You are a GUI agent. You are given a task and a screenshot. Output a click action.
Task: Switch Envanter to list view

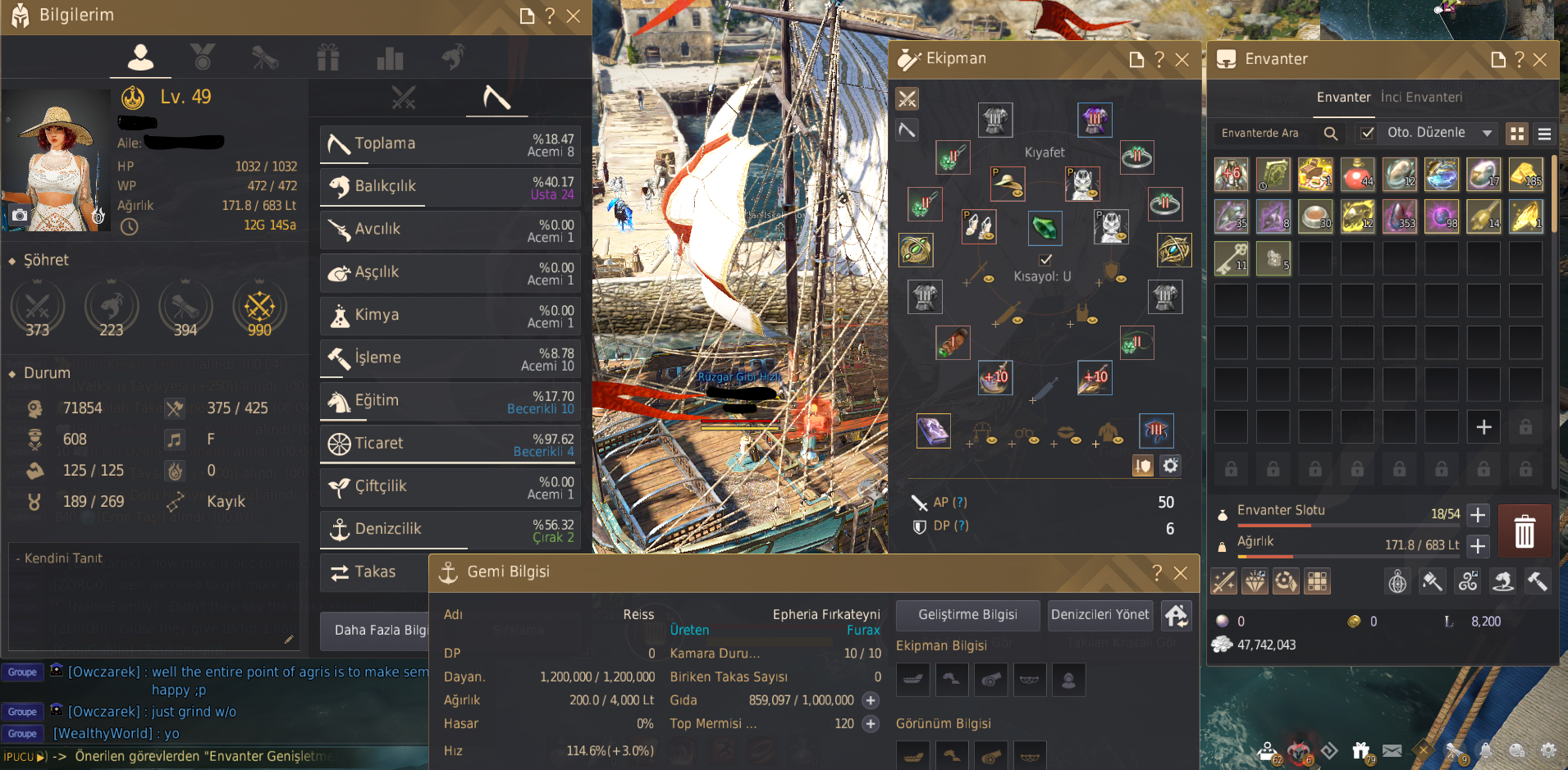tap(1544, 134)
